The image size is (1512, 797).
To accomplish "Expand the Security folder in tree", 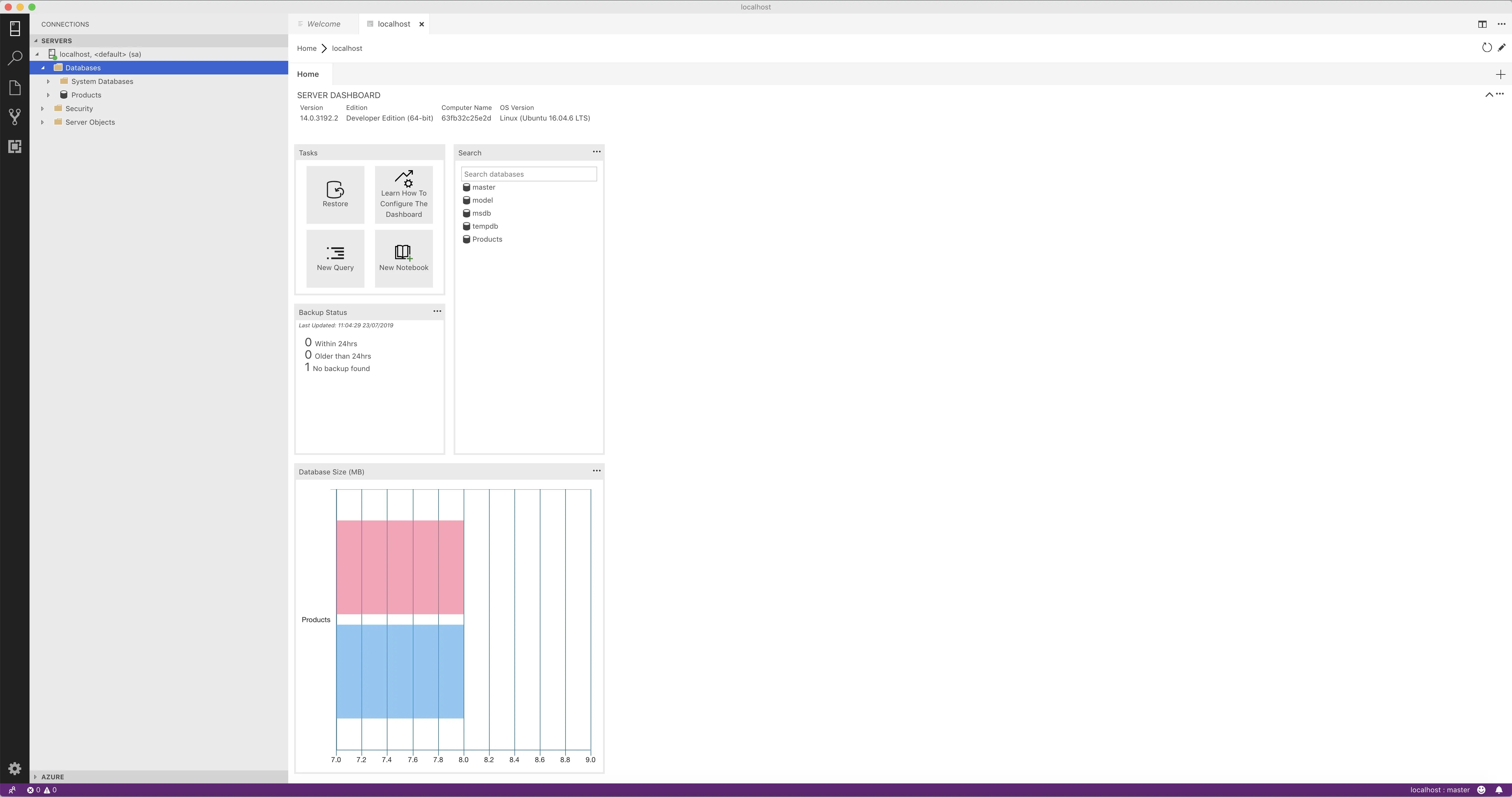I will tap(42, 109).
